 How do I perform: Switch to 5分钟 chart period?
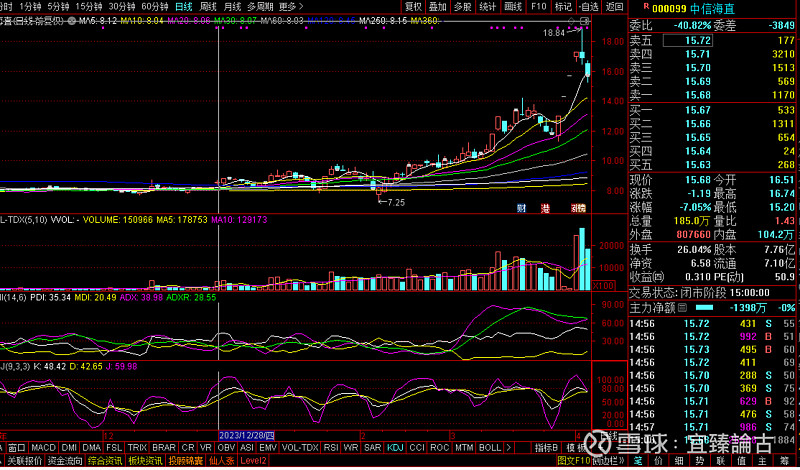[58, 7]
